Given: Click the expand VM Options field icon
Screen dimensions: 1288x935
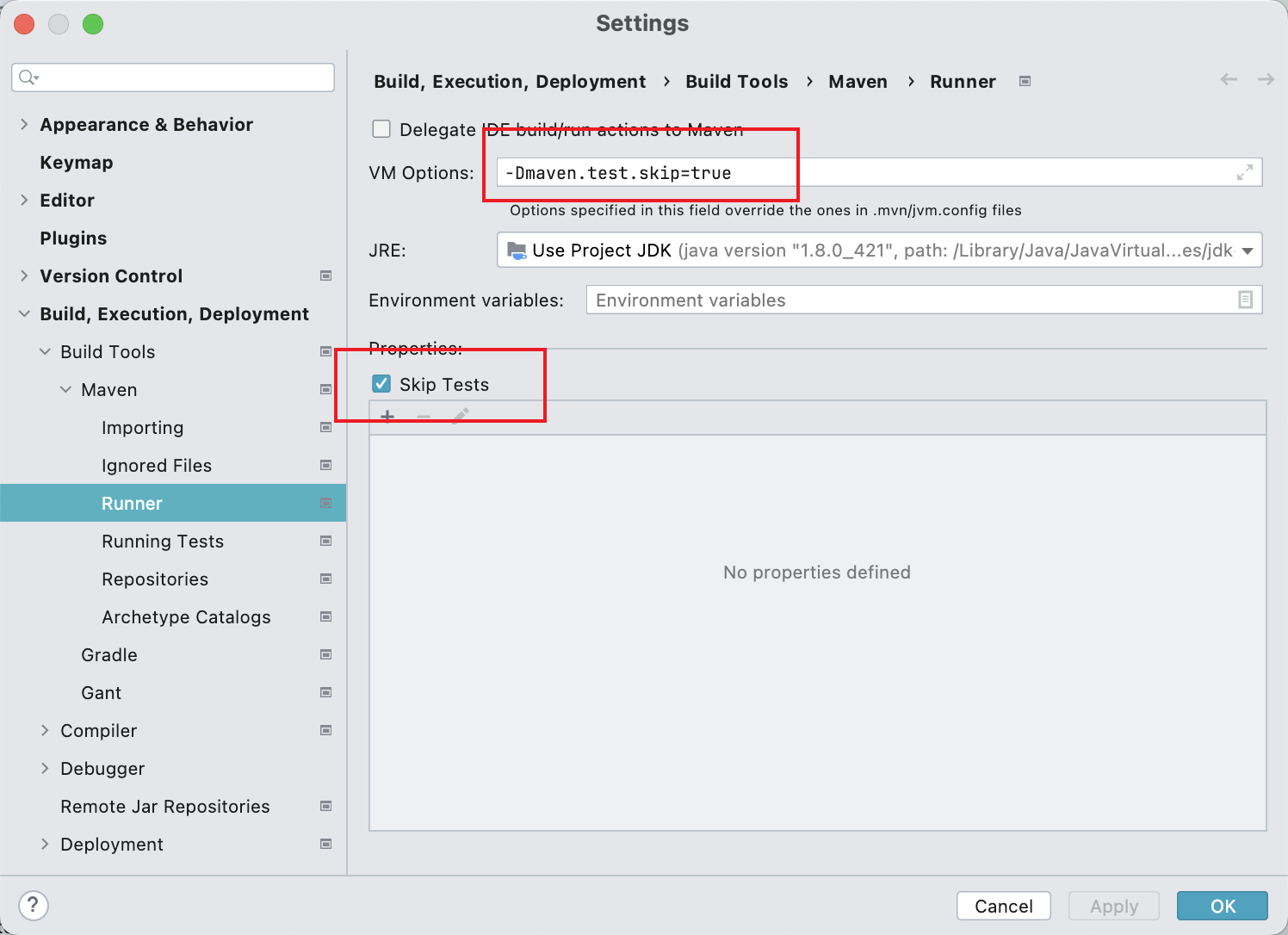Looking at the screenshot, I should pos(1244,173).
